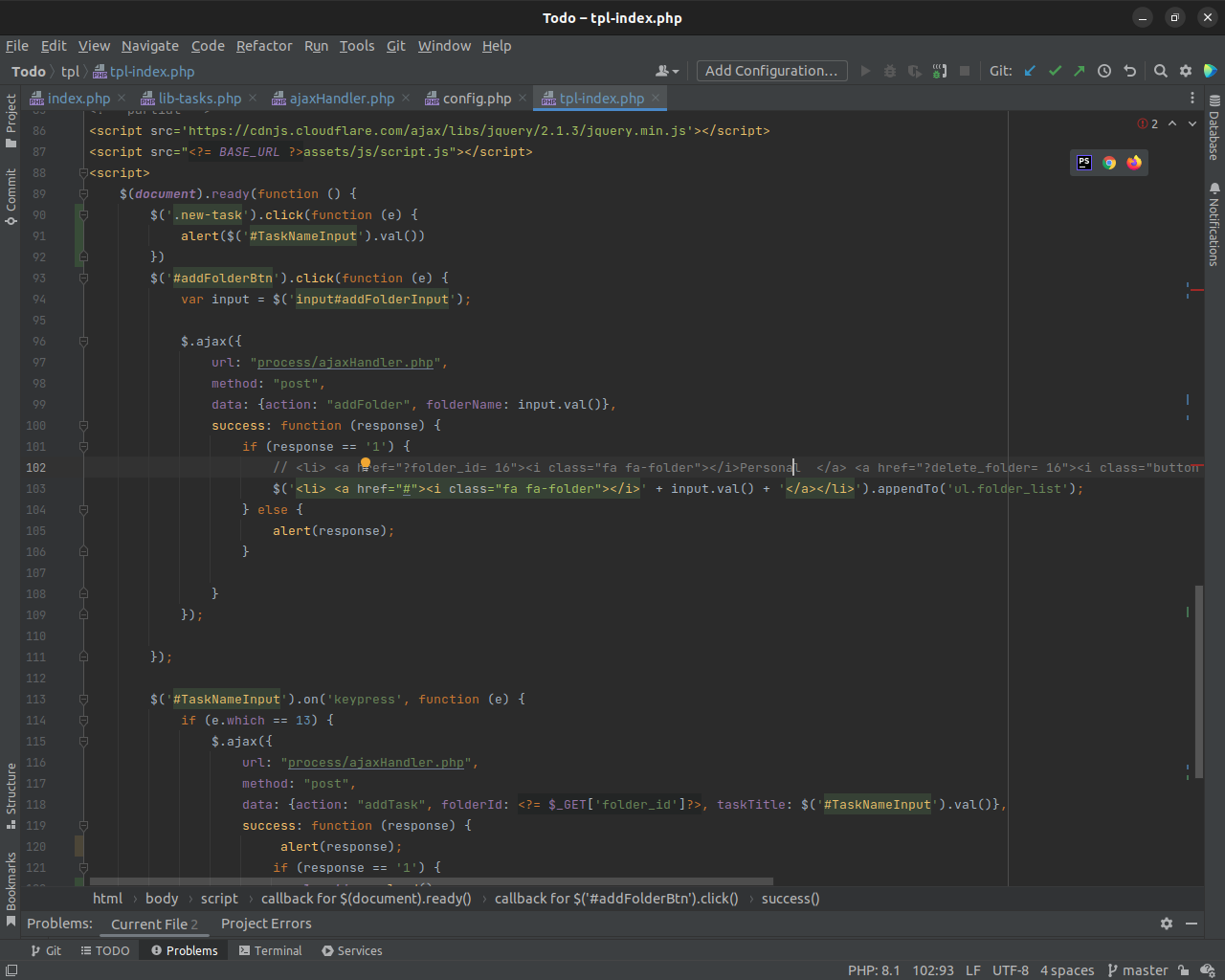
Task: Add Configuration dropdown button
Action: tap(771, 71)
